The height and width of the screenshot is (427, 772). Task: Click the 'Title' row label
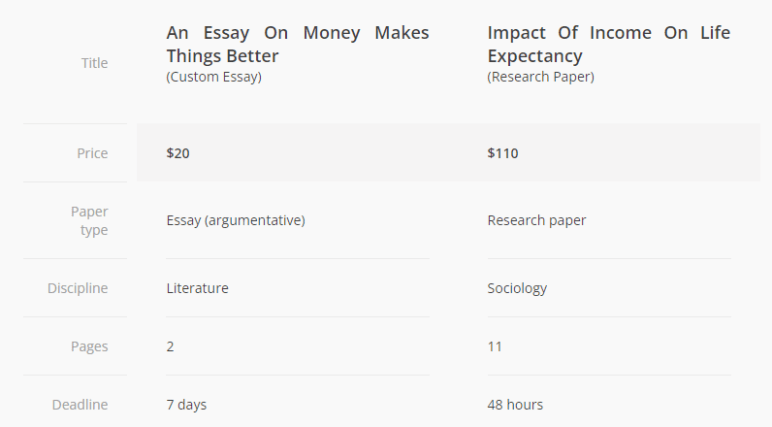coord(95,63)
